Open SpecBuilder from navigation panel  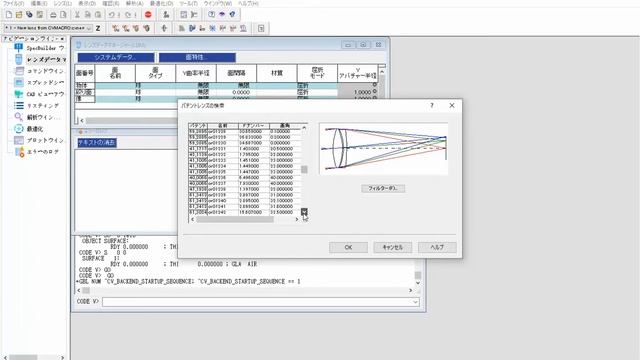(39, 48)
